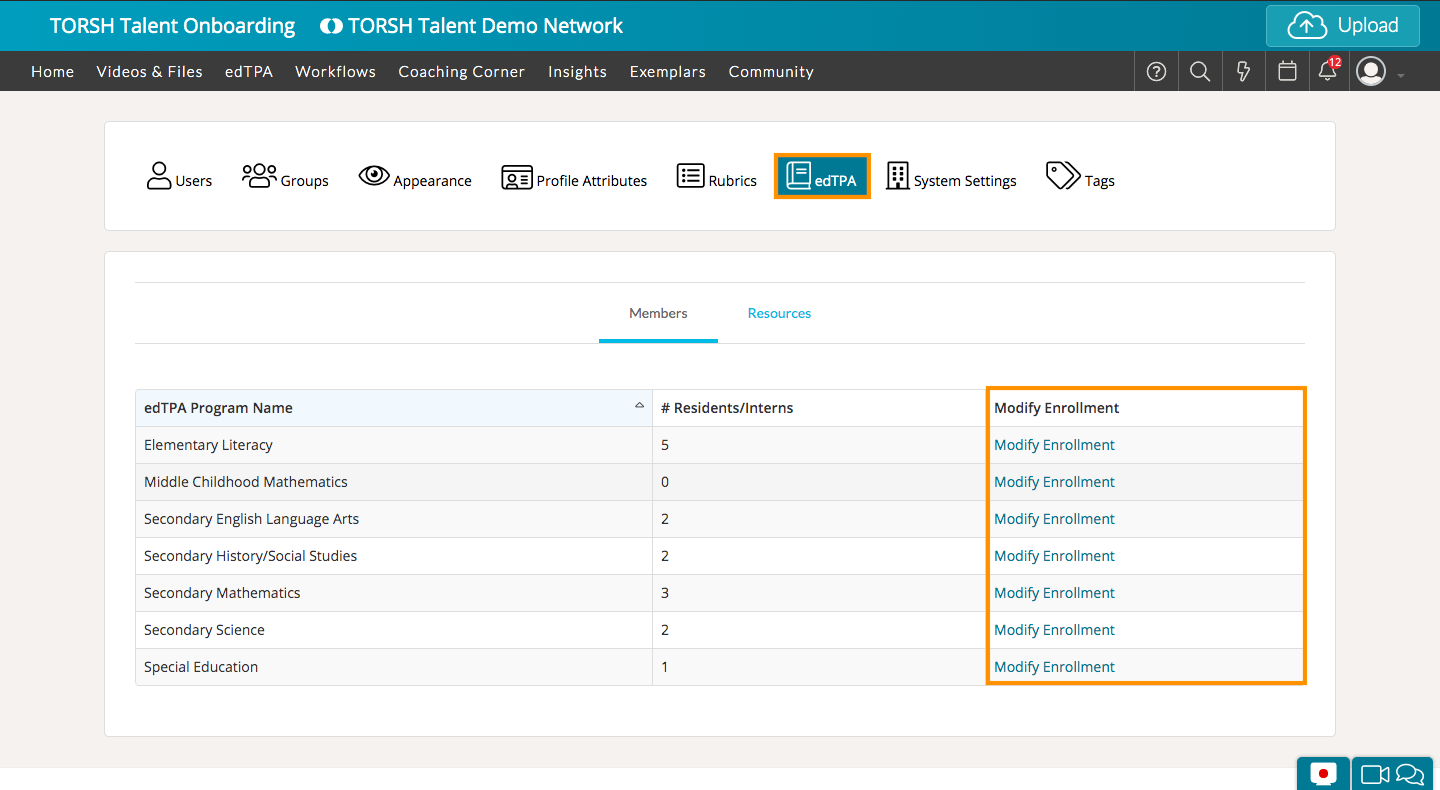Open the calendar icon in top bar

point(1288,71)
